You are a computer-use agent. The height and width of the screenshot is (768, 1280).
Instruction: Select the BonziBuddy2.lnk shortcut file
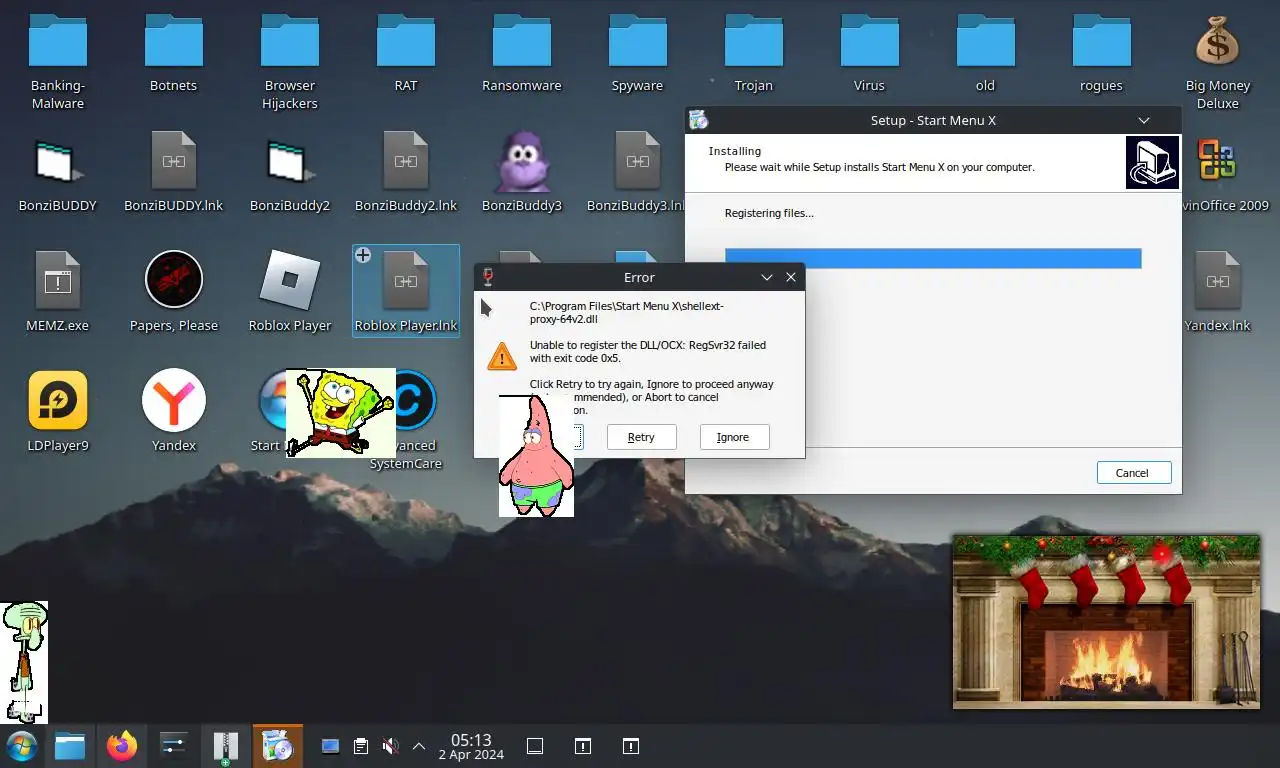coord(406,160)
